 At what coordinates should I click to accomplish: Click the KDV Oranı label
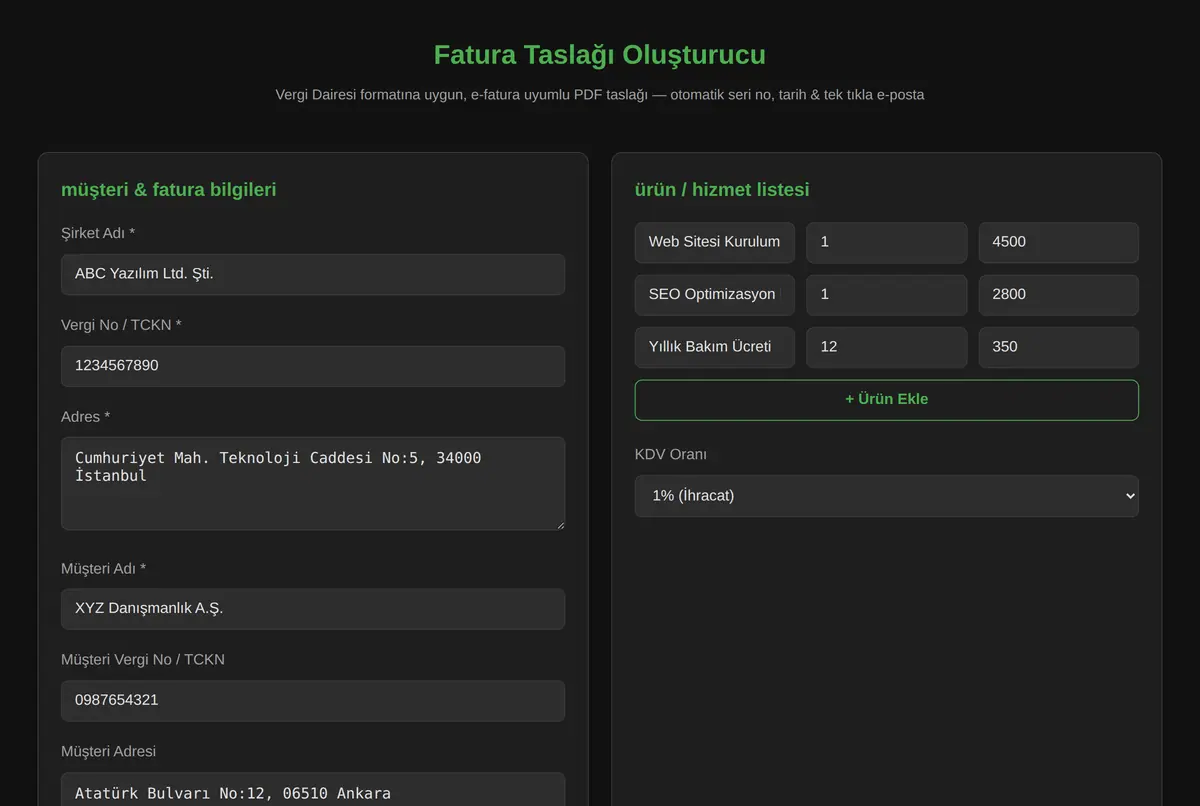(671, 454)
